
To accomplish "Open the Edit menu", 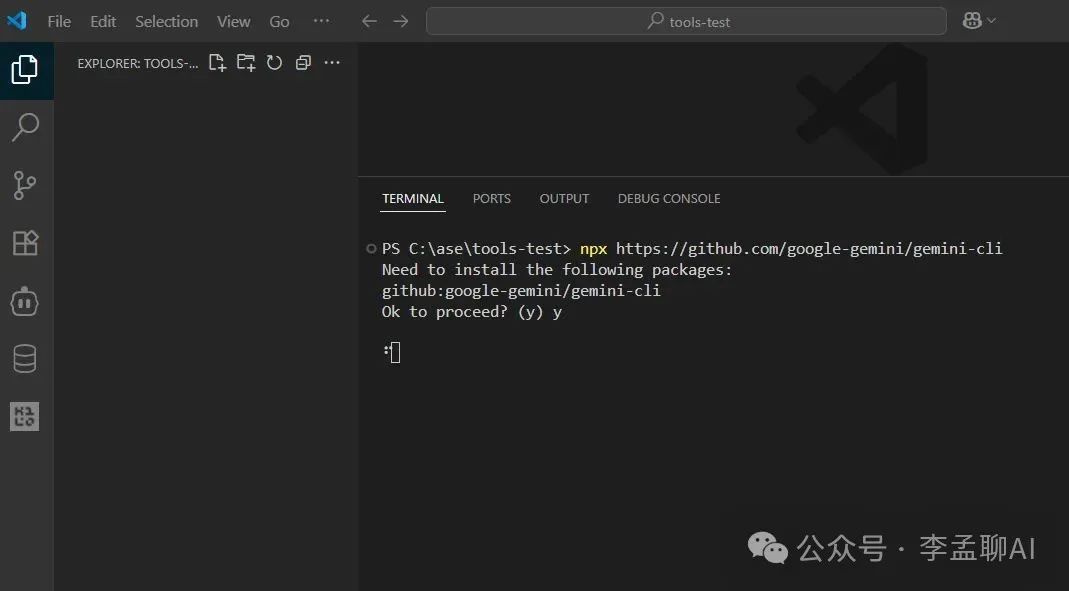I will pyautogui.click(x=103, y=22).
